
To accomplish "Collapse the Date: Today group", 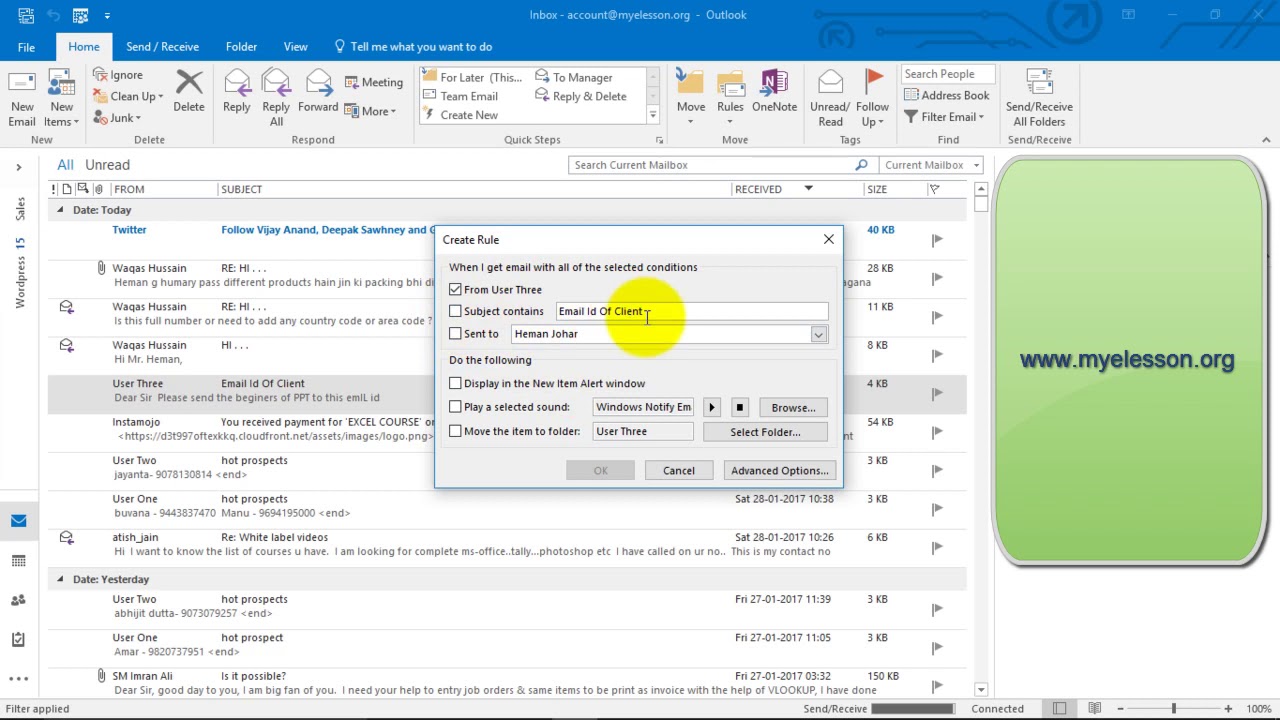I will [x=60, y=210].
